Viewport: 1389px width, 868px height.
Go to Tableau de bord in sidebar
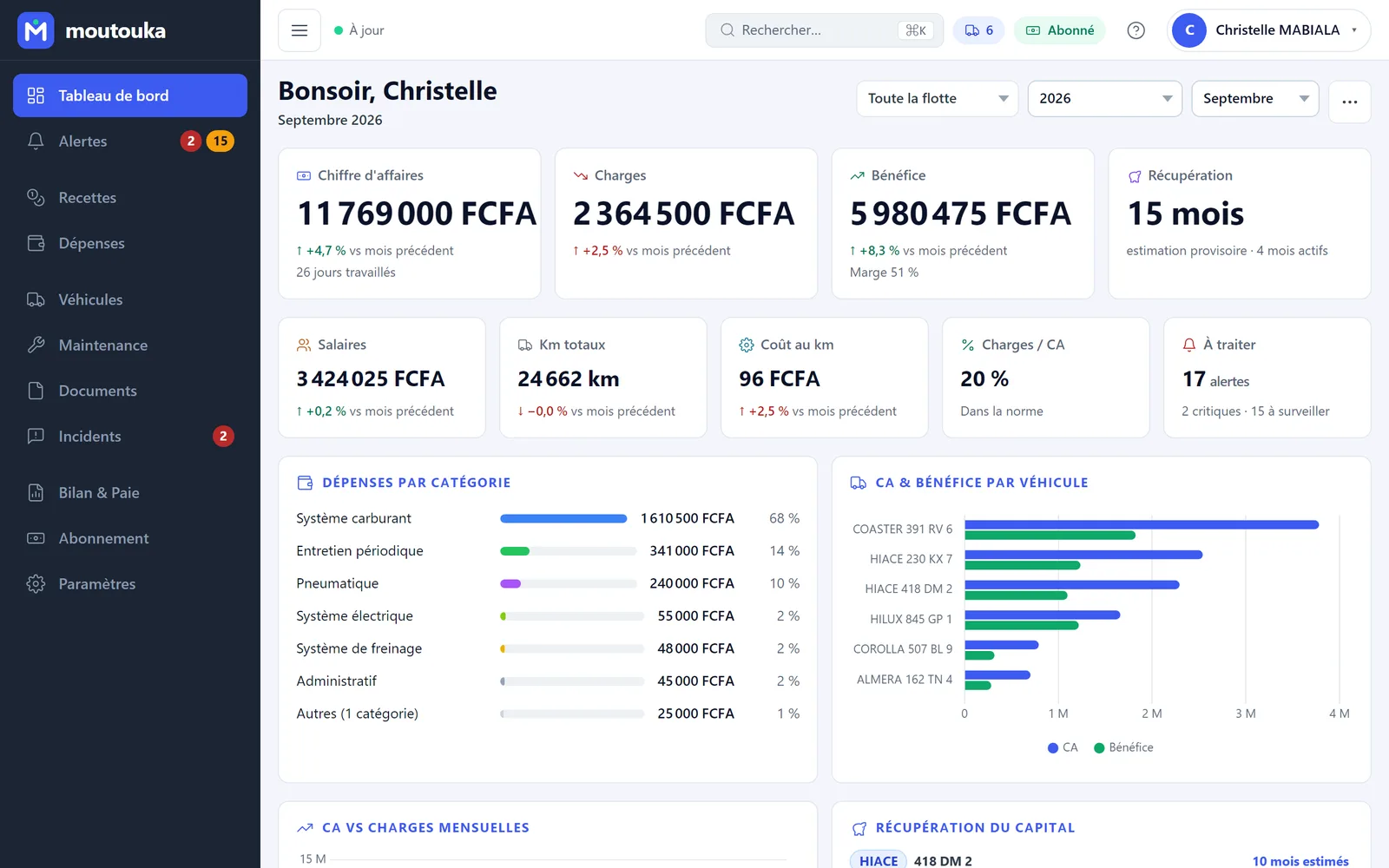(130, 95)
